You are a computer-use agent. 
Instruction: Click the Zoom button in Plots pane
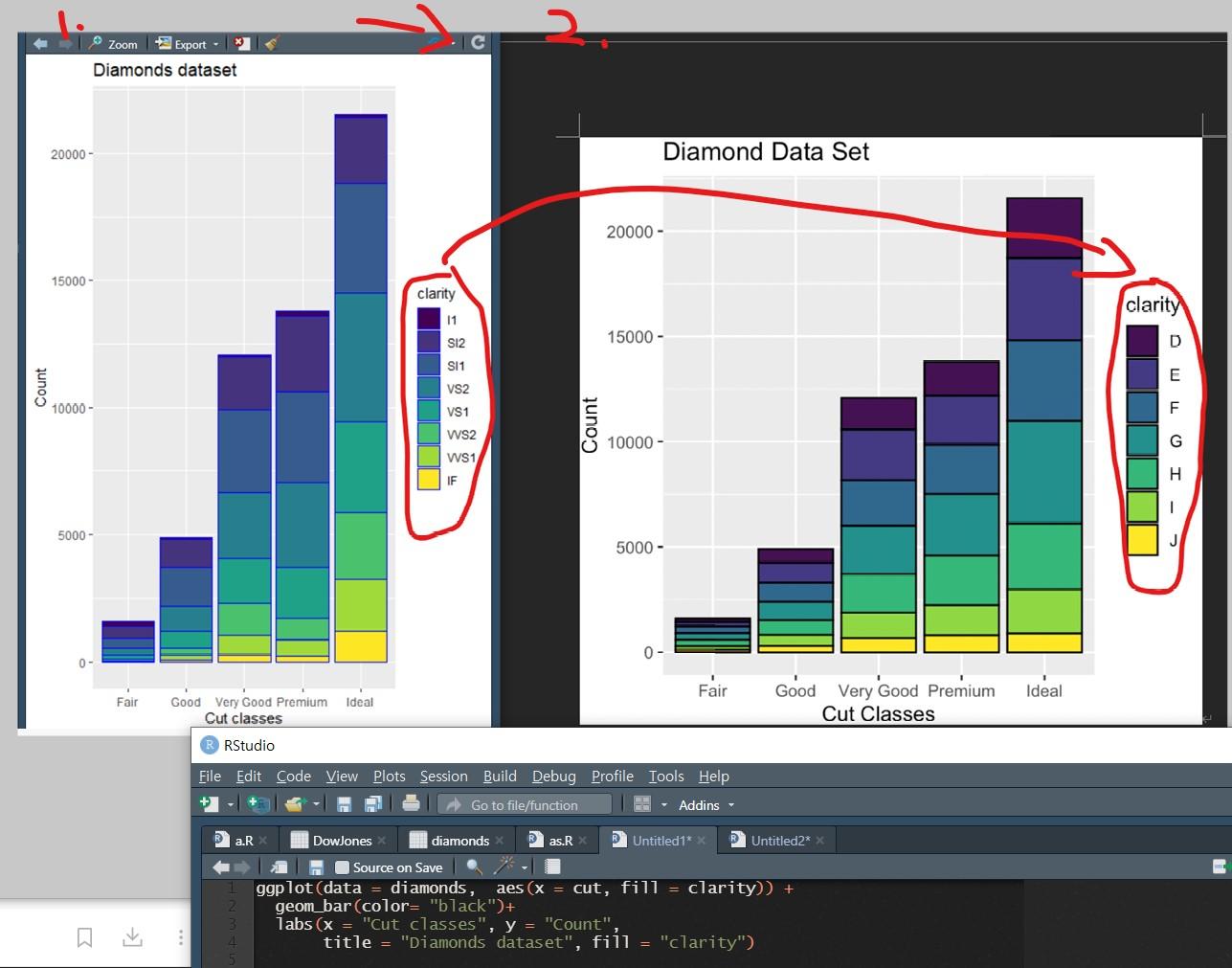pyautogui.click(x=113, y=43)
